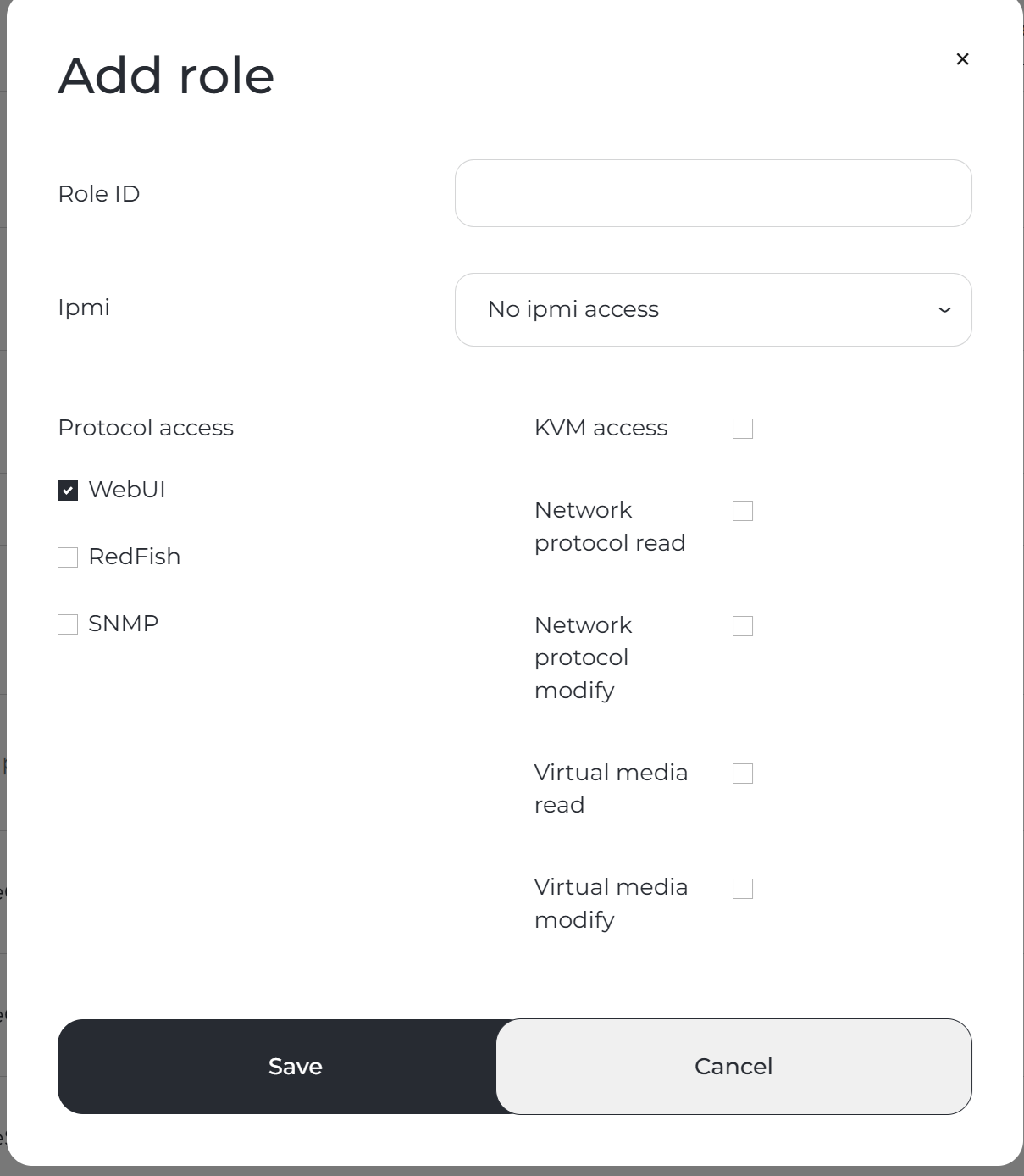
Task: Enable the RedFish checkbox
Action: [68, 557]
